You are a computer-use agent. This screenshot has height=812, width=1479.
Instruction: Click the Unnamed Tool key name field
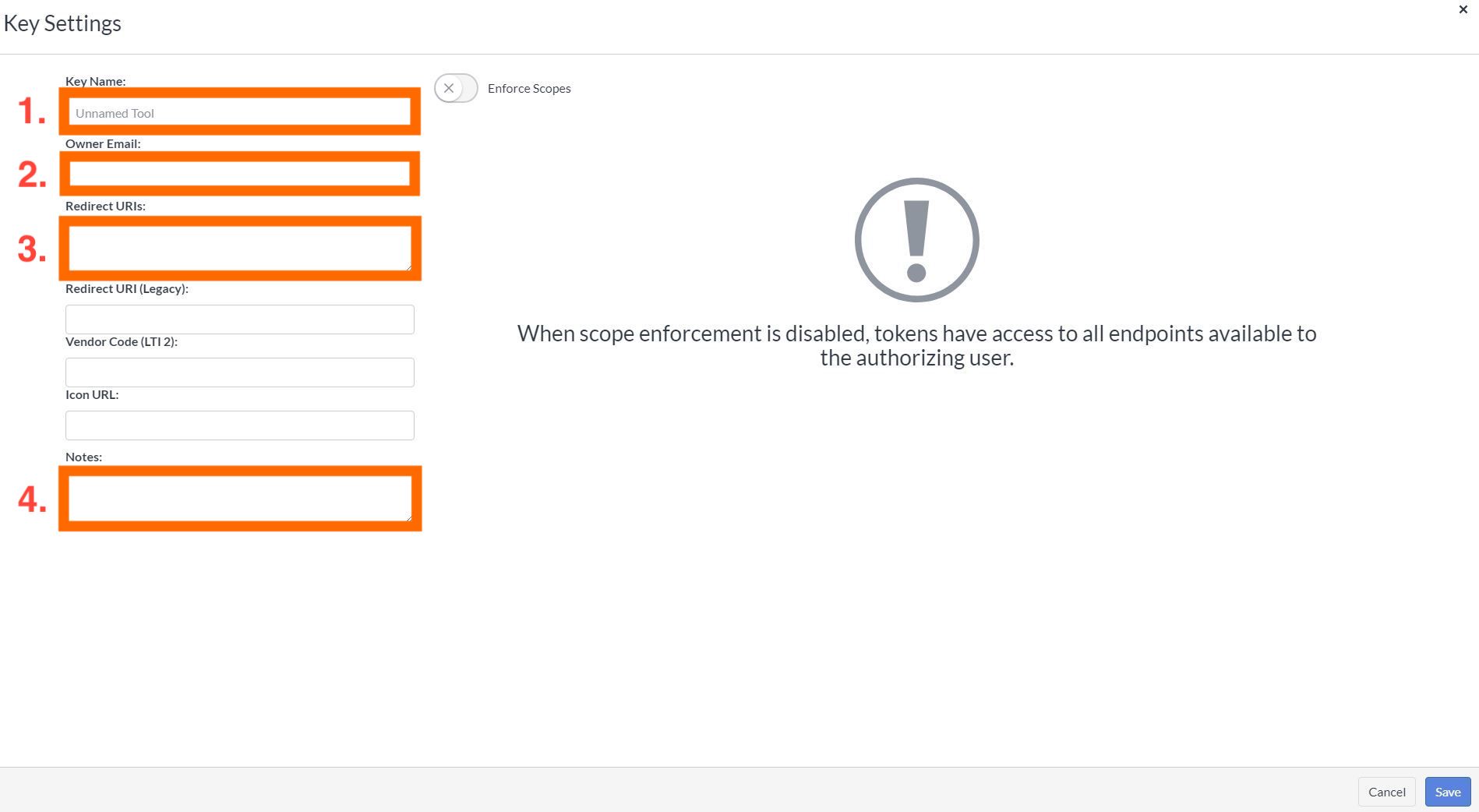tap(239, 112)
